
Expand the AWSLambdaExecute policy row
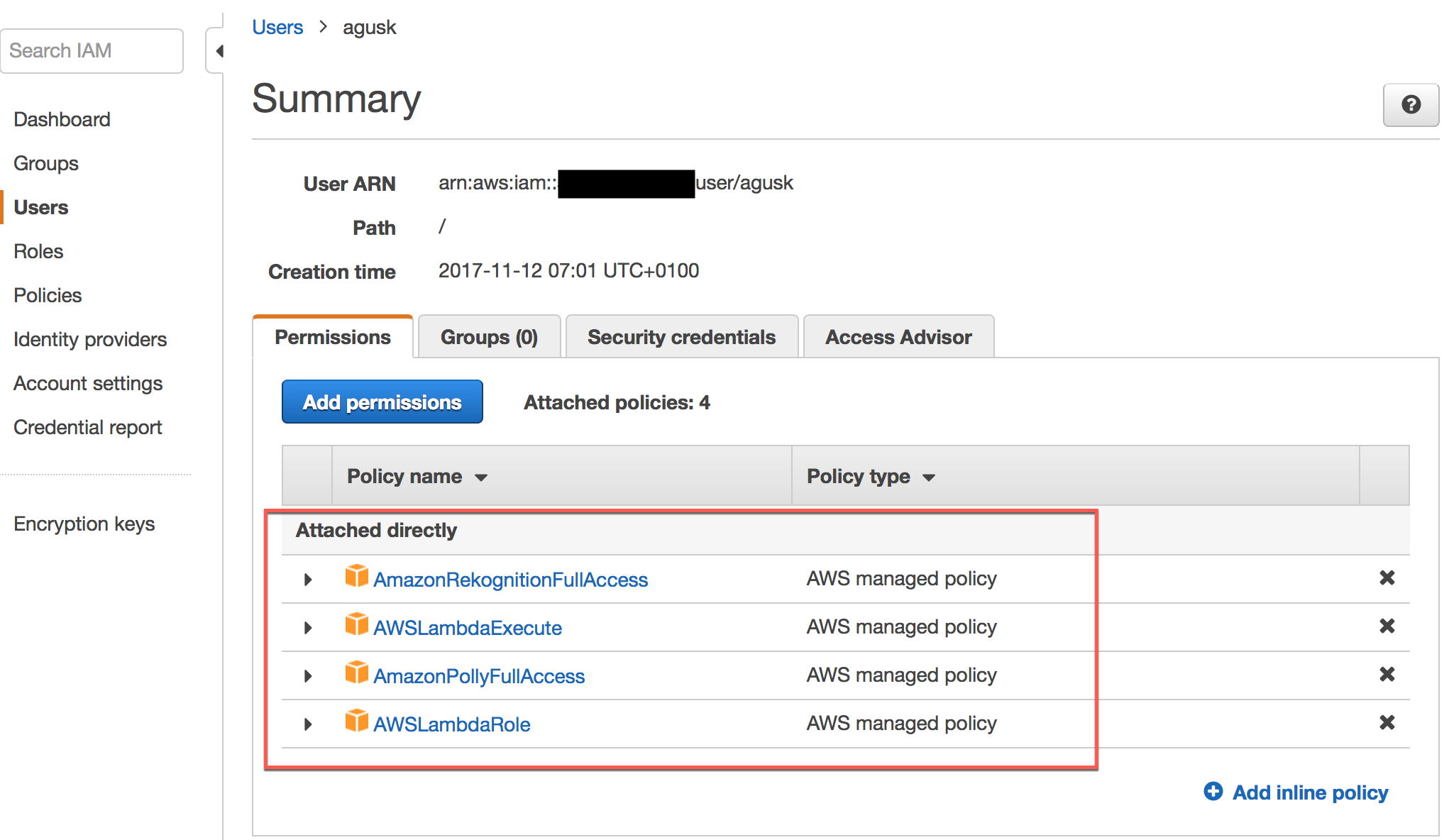tap(308, 628)
